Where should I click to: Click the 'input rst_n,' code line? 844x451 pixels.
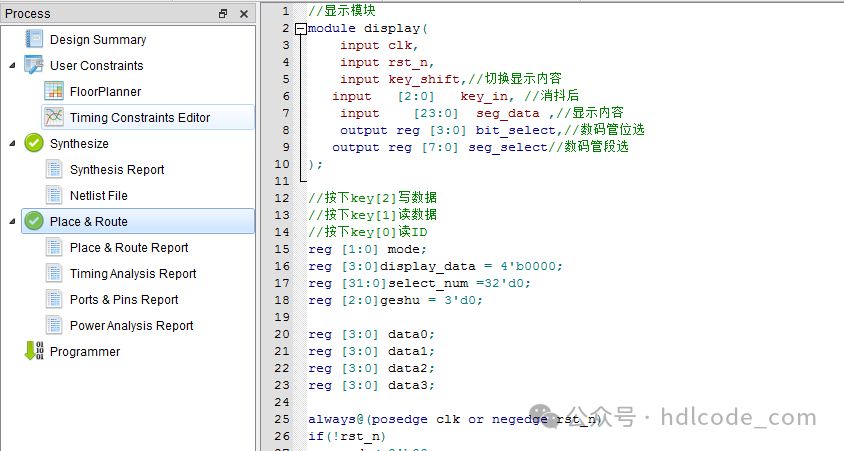point(387,62)
